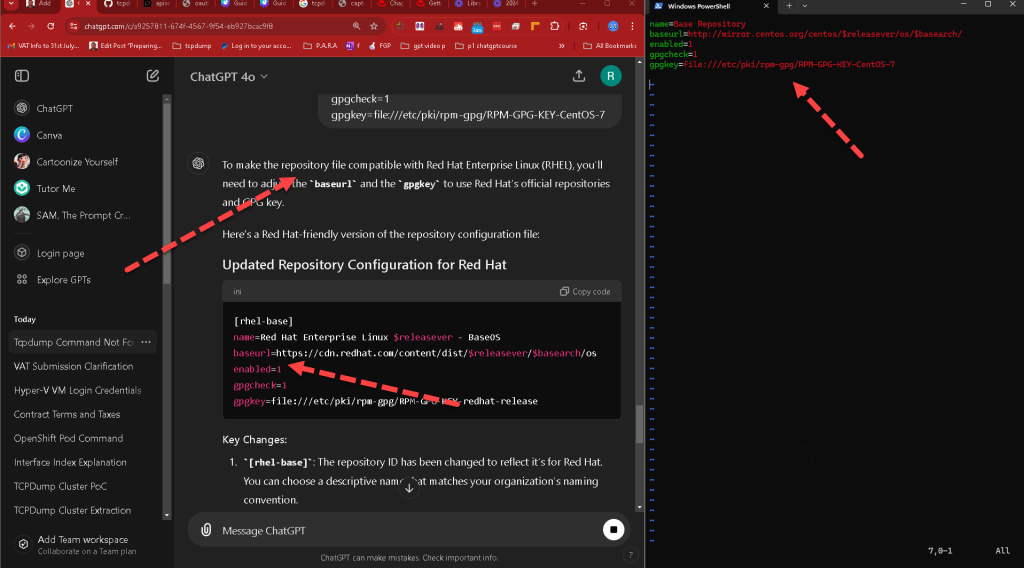Zoom magnifier icon in address bar

click(356, 26)
